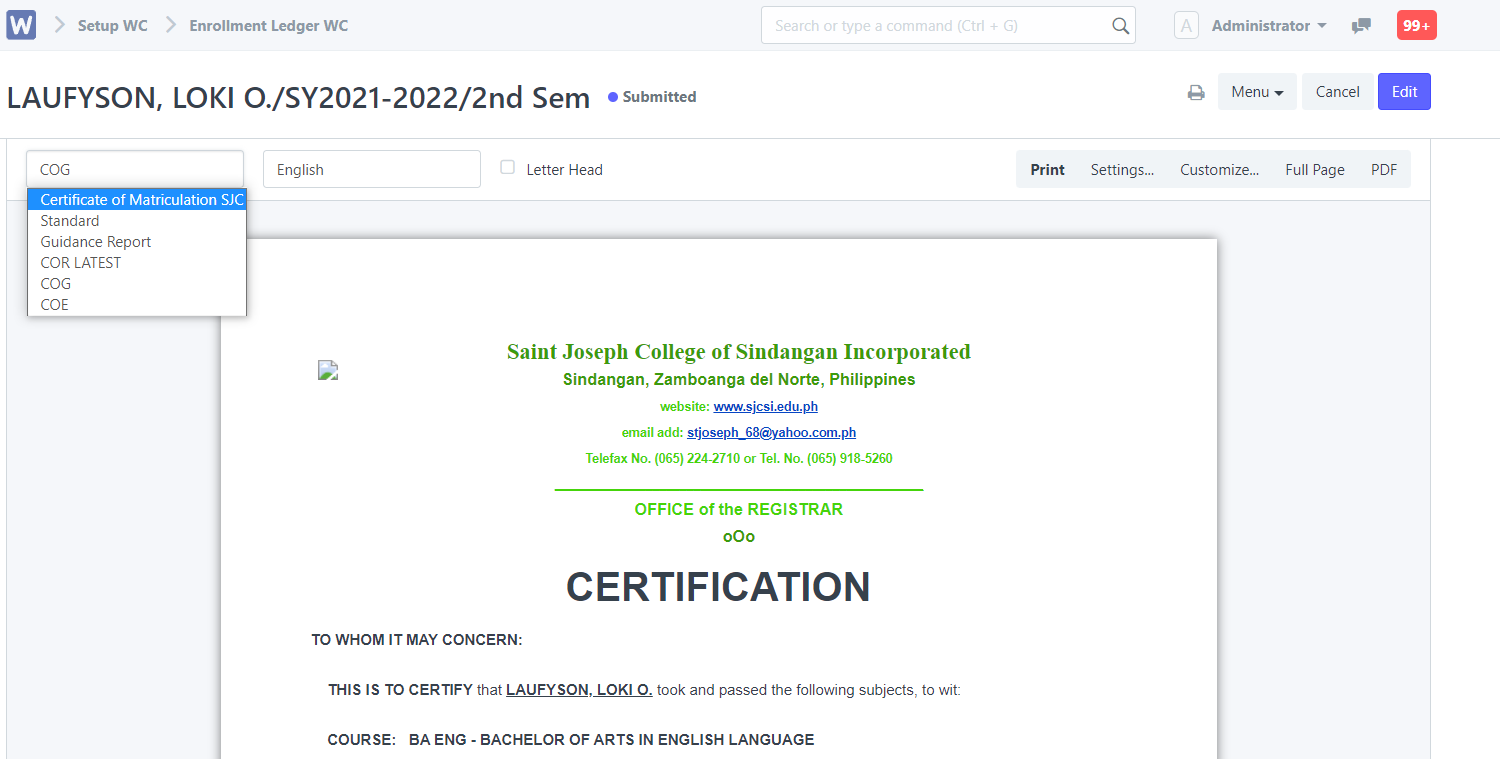Screen dimensions: 1500x759
Task: Visit the www.sjcsi.edu.ph link
Action: pos(765,406)
